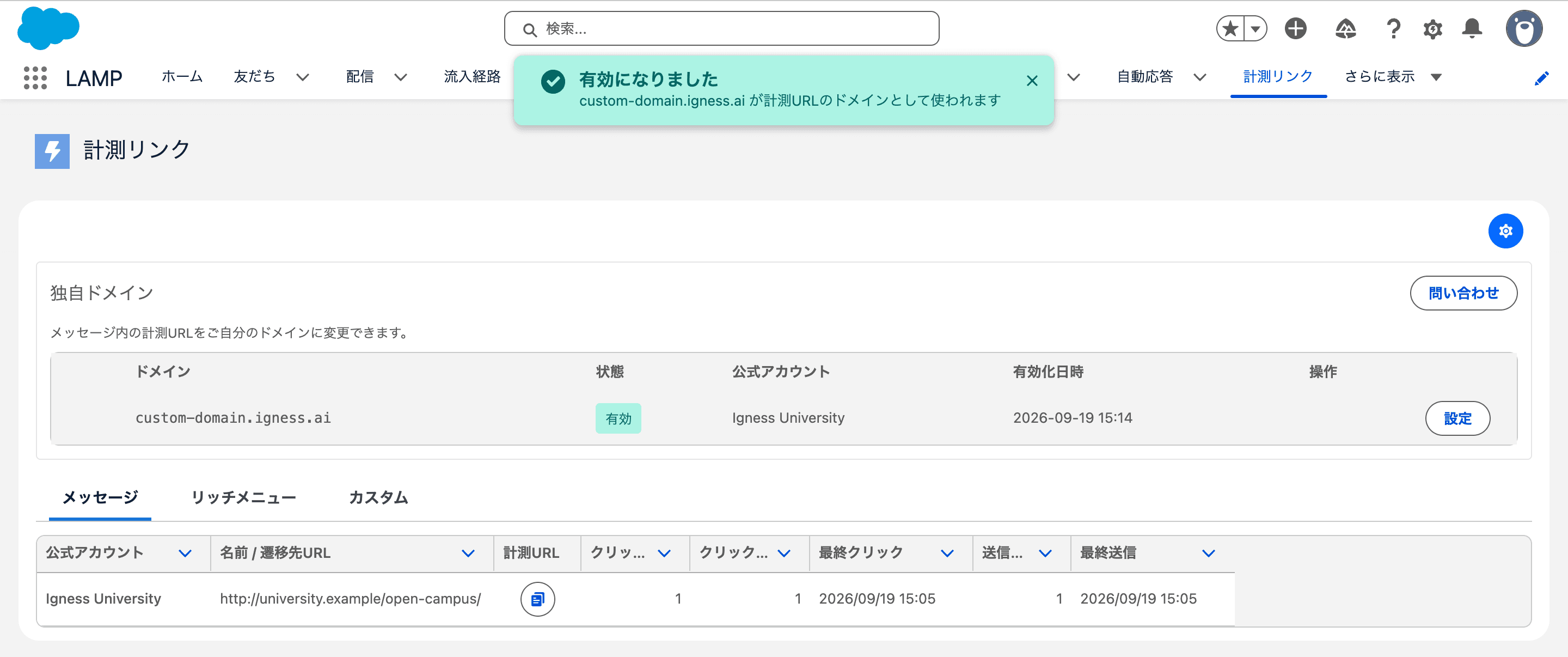
Task: Open the favorites list dropdown arrow
Action: click(1255, 29)
